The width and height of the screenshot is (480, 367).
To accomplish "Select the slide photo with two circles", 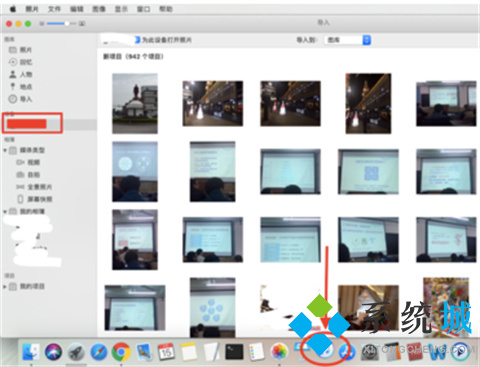I will (x=135, y=172).
